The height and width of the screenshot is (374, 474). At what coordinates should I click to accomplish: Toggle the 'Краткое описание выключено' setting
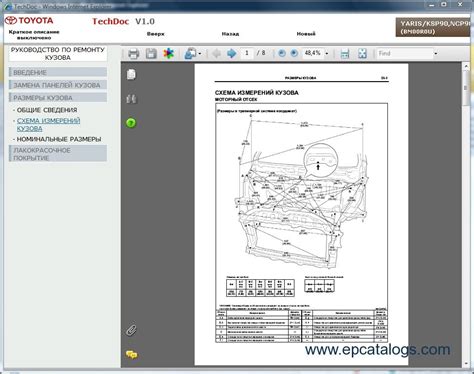pos(34,35)
